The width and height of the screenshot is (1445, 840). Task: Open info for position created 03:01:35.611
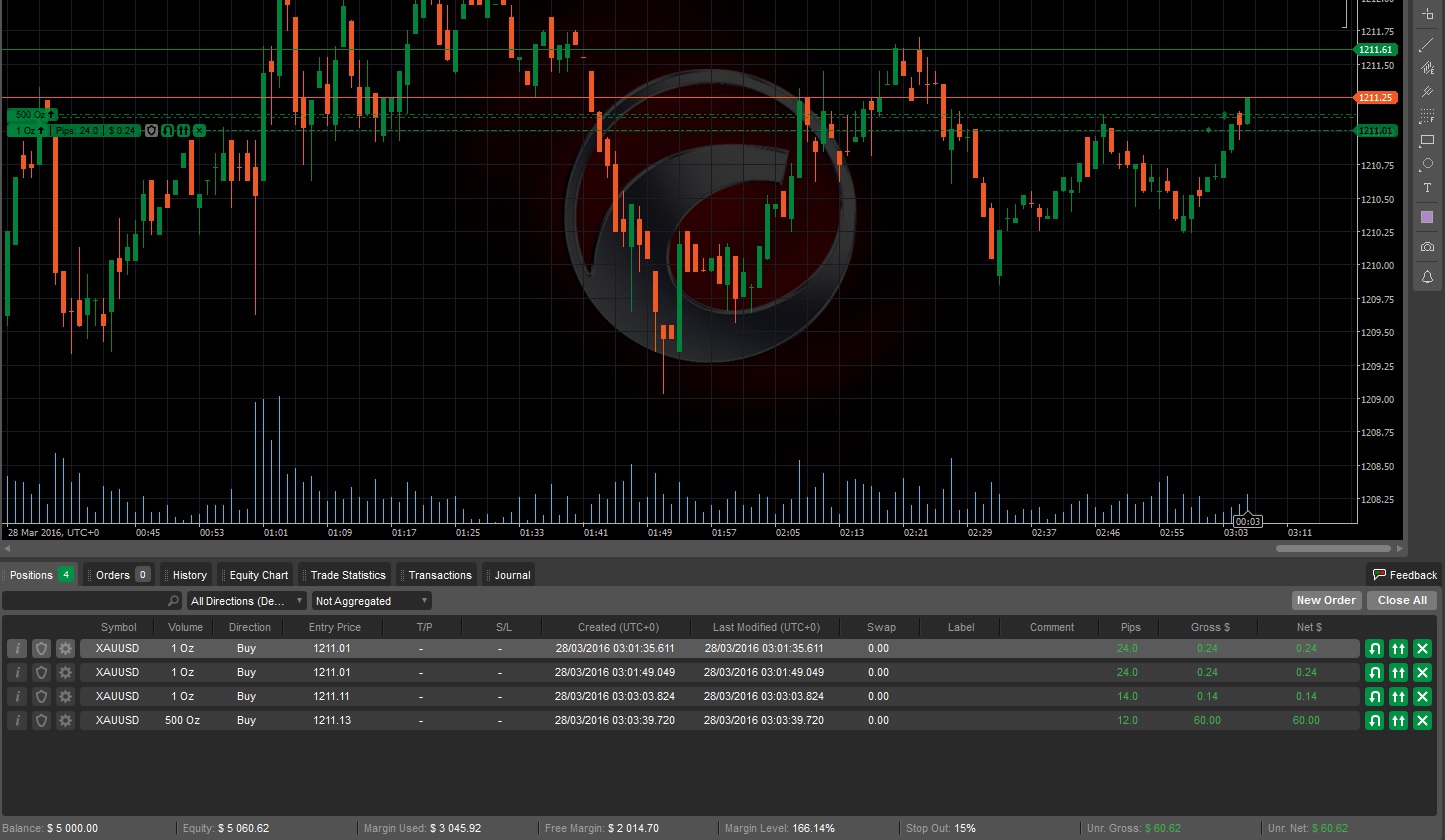coord(17,648)
